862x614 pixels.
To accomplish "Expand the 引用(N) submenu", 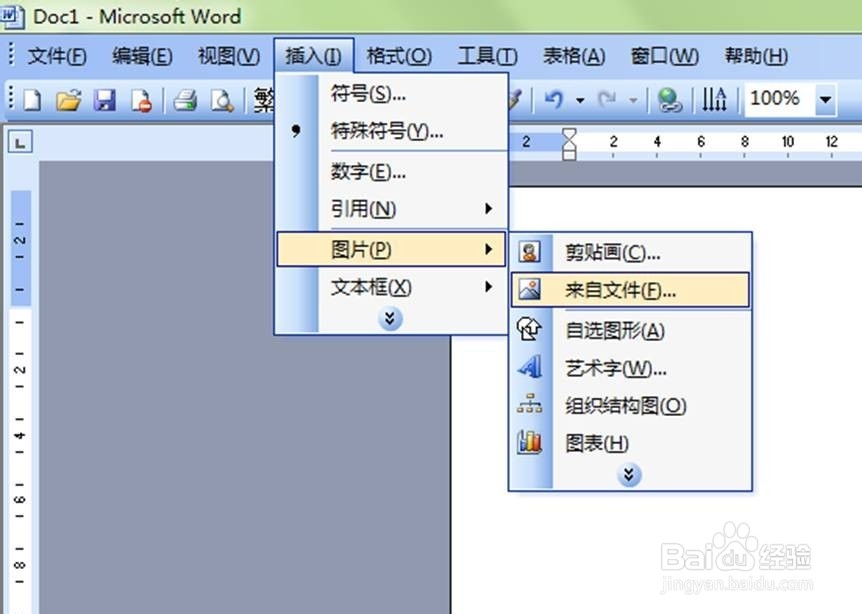I will tap(391, 209).
